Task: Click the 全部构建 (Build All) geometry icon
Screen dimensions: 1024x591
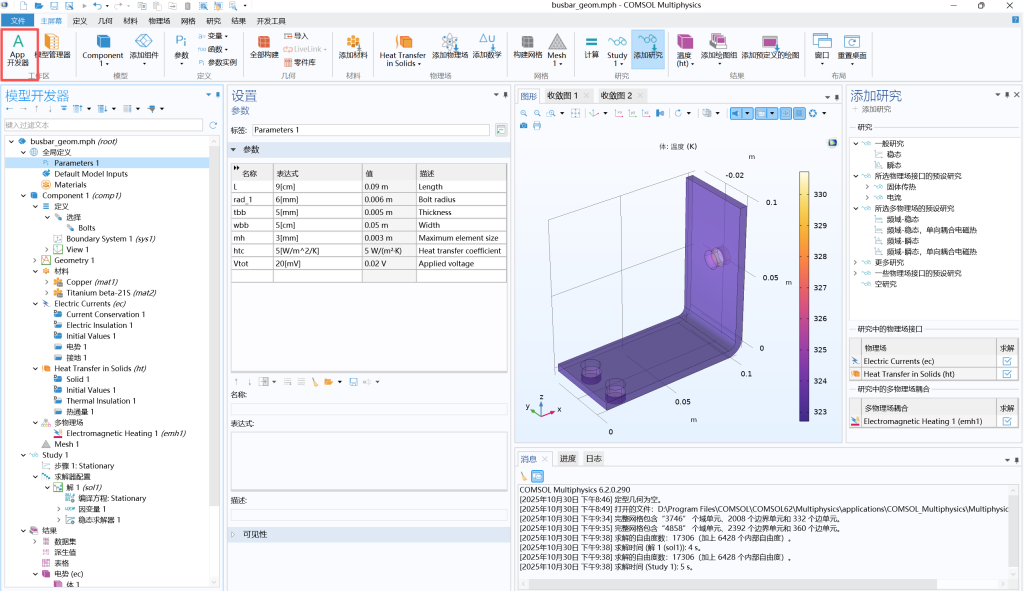Action: click(x=263, y=46)
